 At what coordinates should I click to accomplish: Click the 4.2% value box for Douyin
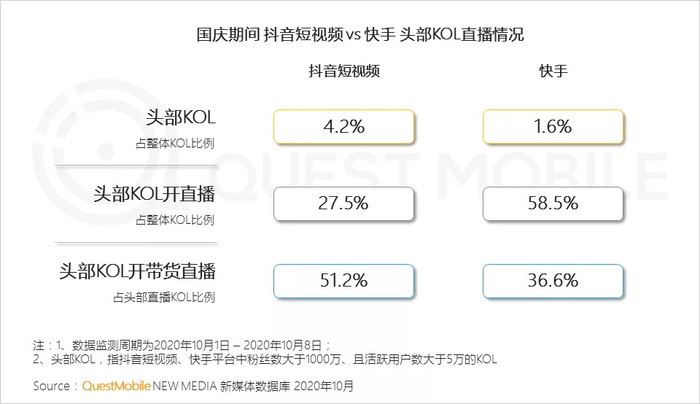click(x=344, y=127)
